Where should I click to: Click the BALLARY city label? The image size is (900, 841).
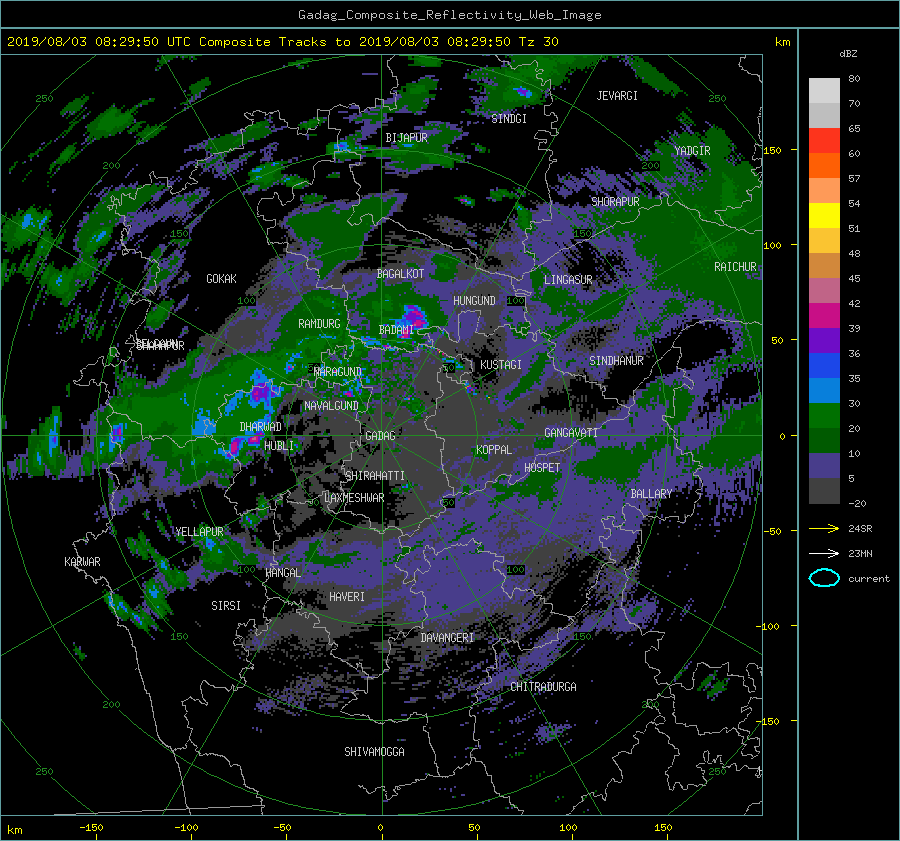(651, 494)
